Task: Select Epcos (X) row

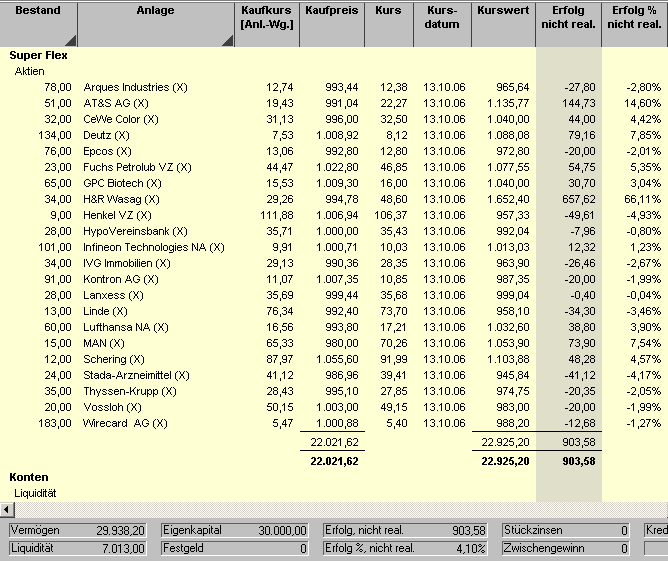Action: point(334,151)
